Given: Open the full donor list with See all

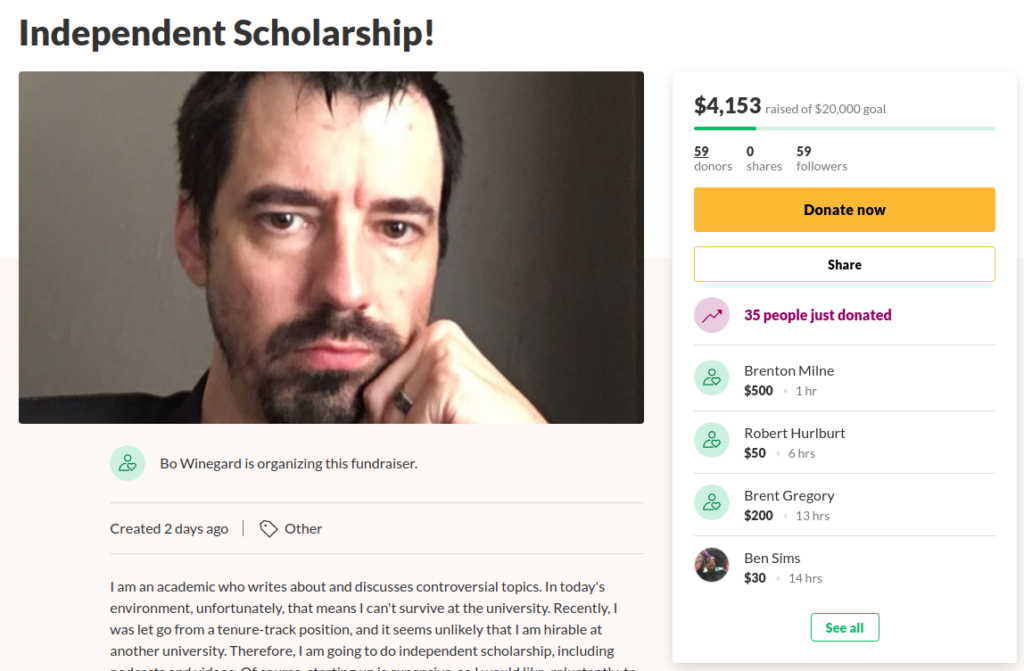Looking at the screenshot, I should coord(844,627).
